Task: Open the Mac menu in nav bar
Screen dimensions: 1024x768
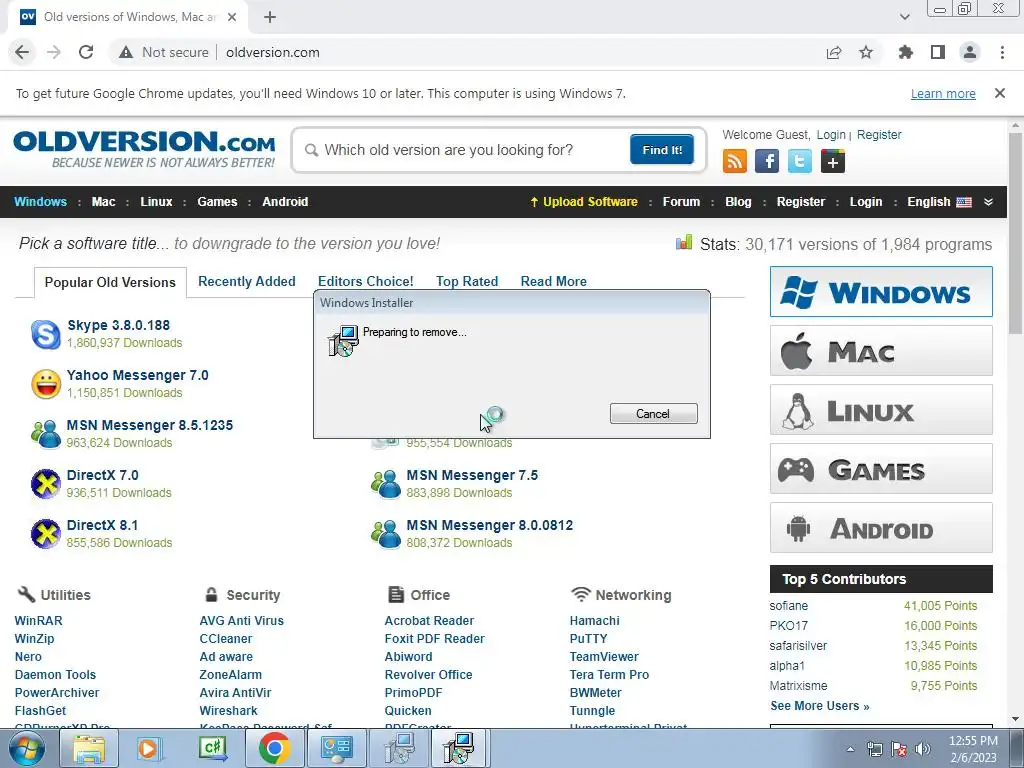Action: click(x=103, y=202)
